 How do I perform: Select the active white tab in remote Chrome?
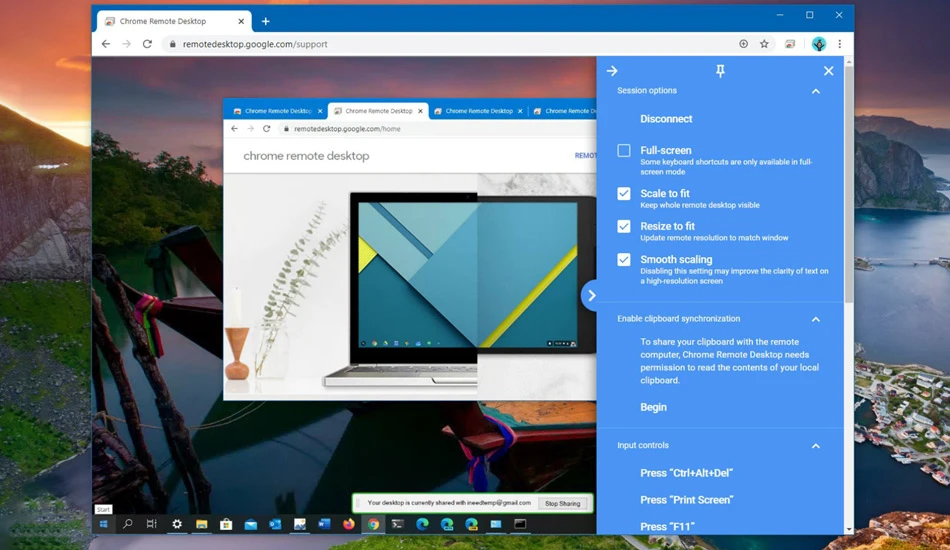(x=377, y=111)
